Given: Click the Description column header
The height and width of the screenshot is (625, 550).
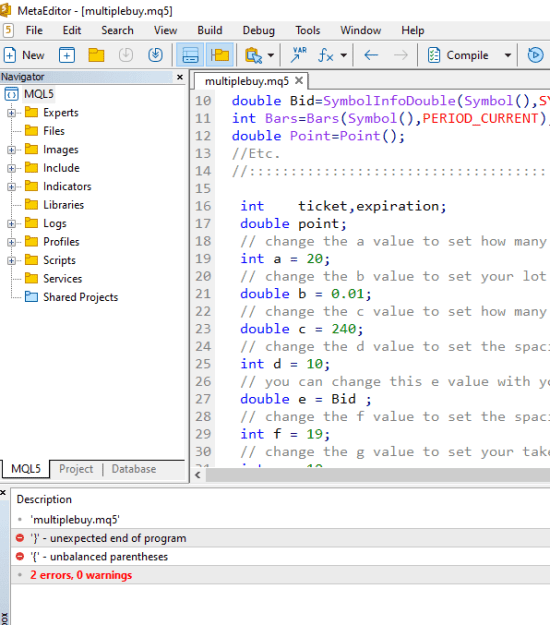Looking at the screenshot, I should [x=44, y=499].
